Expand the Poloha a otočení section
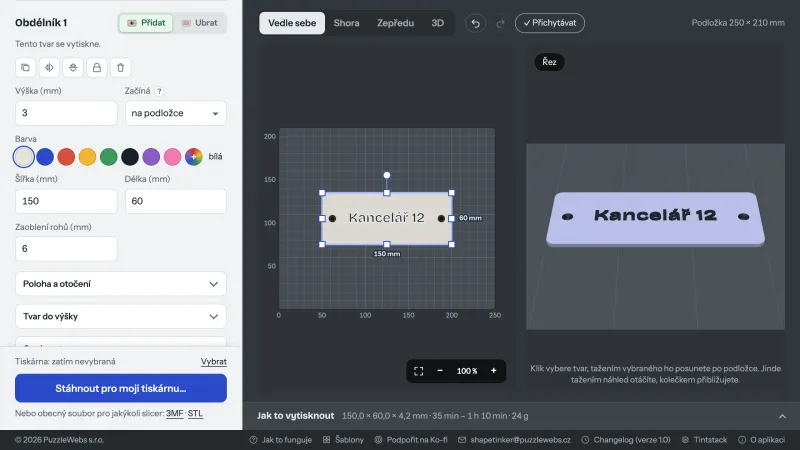This screenshot has width=800, height=450. pos(121,284)
